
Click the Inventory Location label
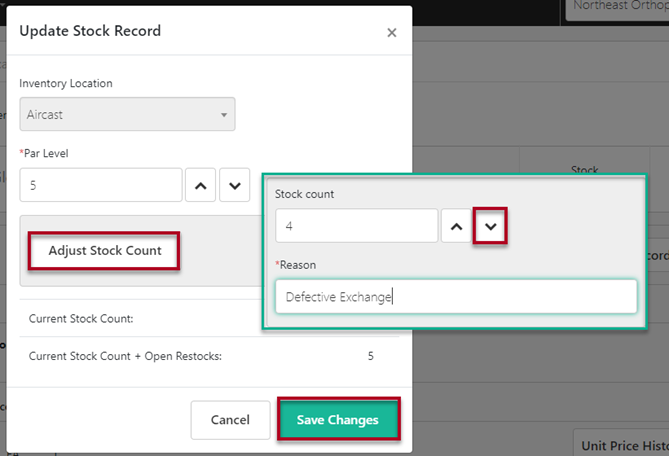coord(66,82)
